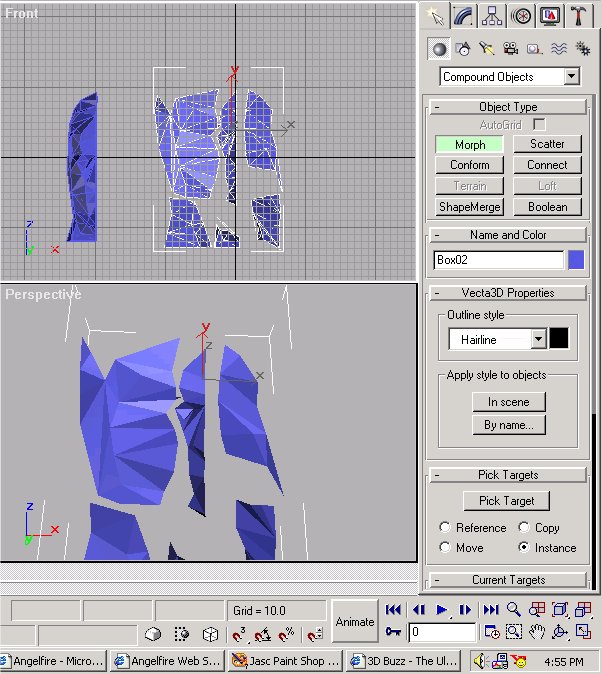This screenshot has height=674, width=602.
Task: Open the Compound Objects dropdown
Action: pos(571,77)
